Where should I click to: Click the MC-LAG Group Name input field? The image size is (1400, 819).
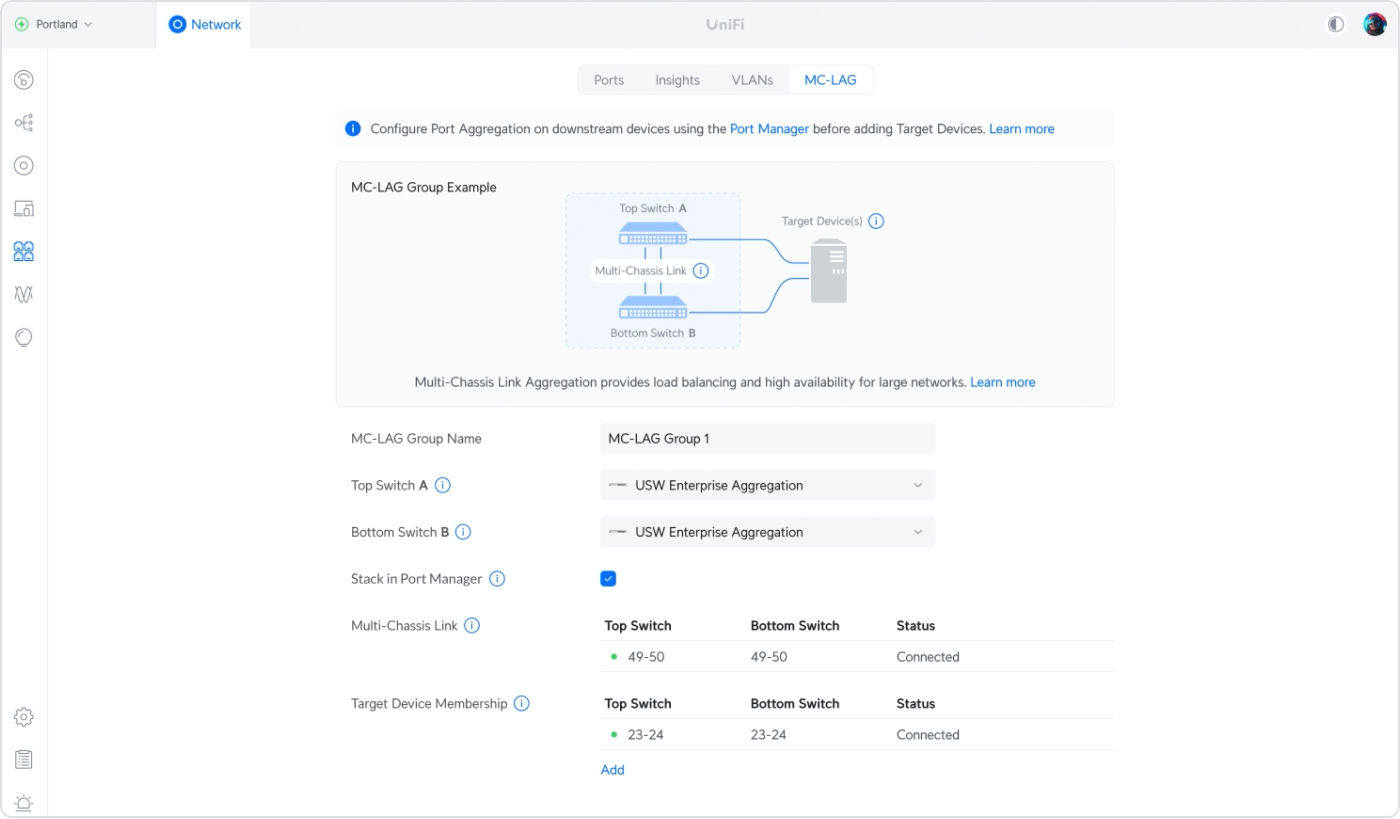[x=768, y=438]
